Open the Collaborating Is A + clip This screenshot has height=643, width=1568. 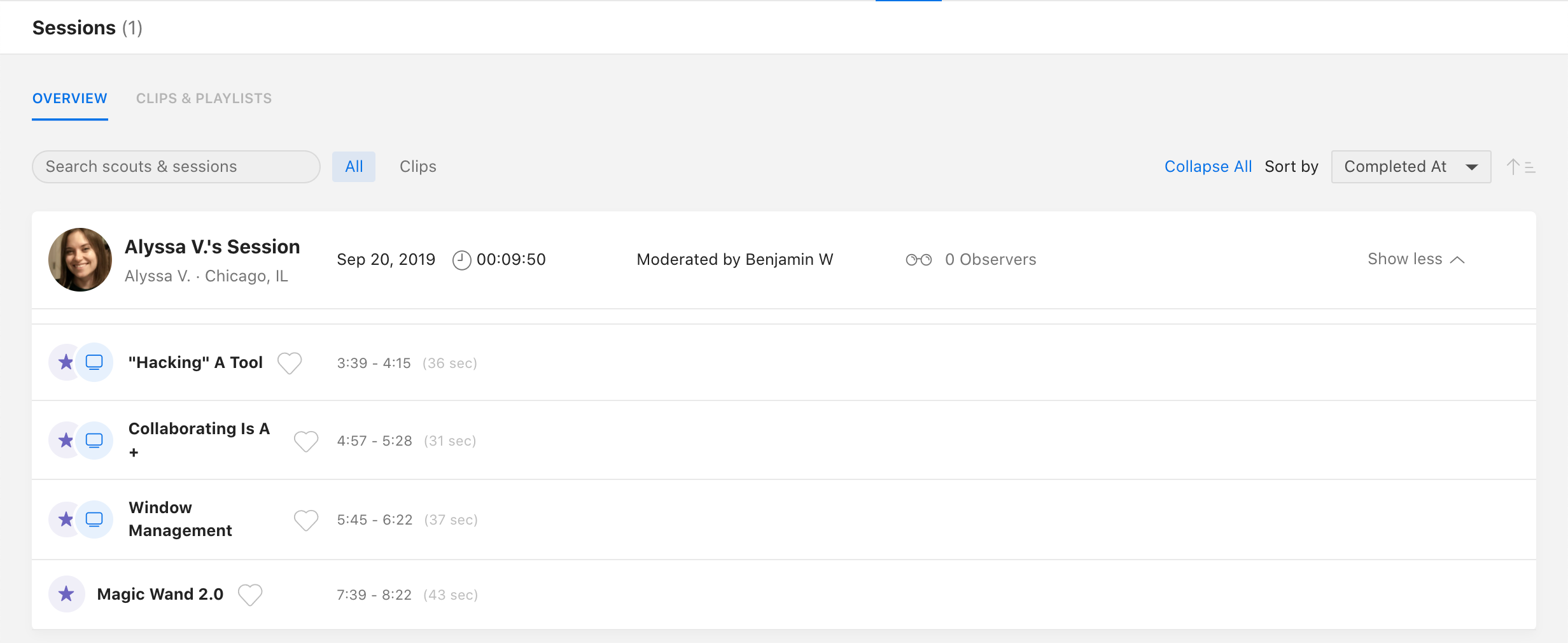(199, 440)
